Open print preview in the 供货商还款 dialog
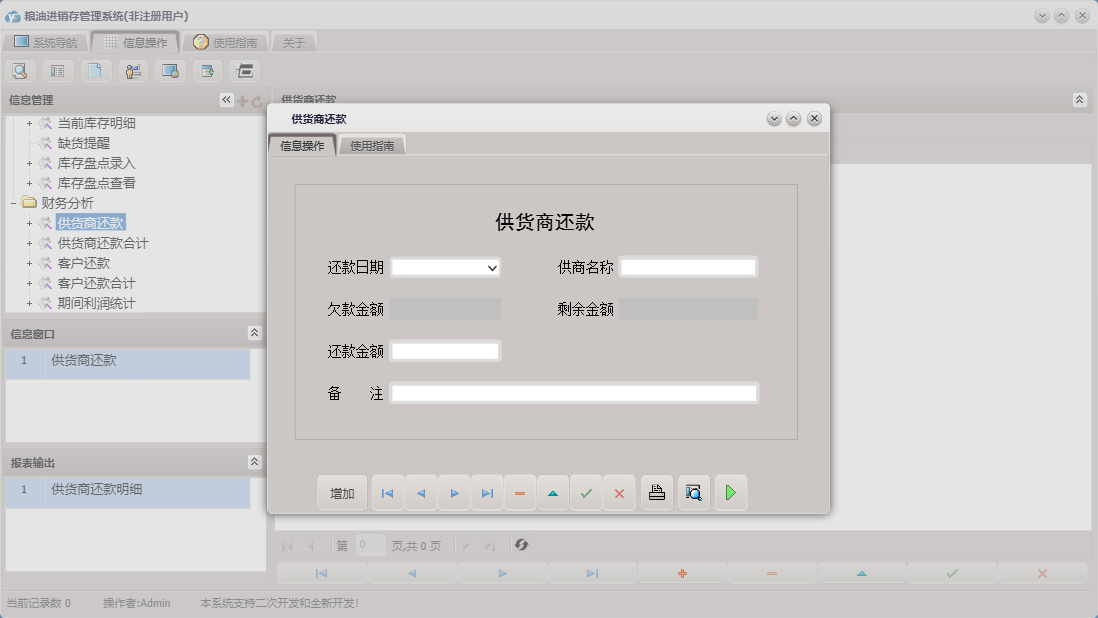The image size is (1098, 618). (x=694, y=492)
